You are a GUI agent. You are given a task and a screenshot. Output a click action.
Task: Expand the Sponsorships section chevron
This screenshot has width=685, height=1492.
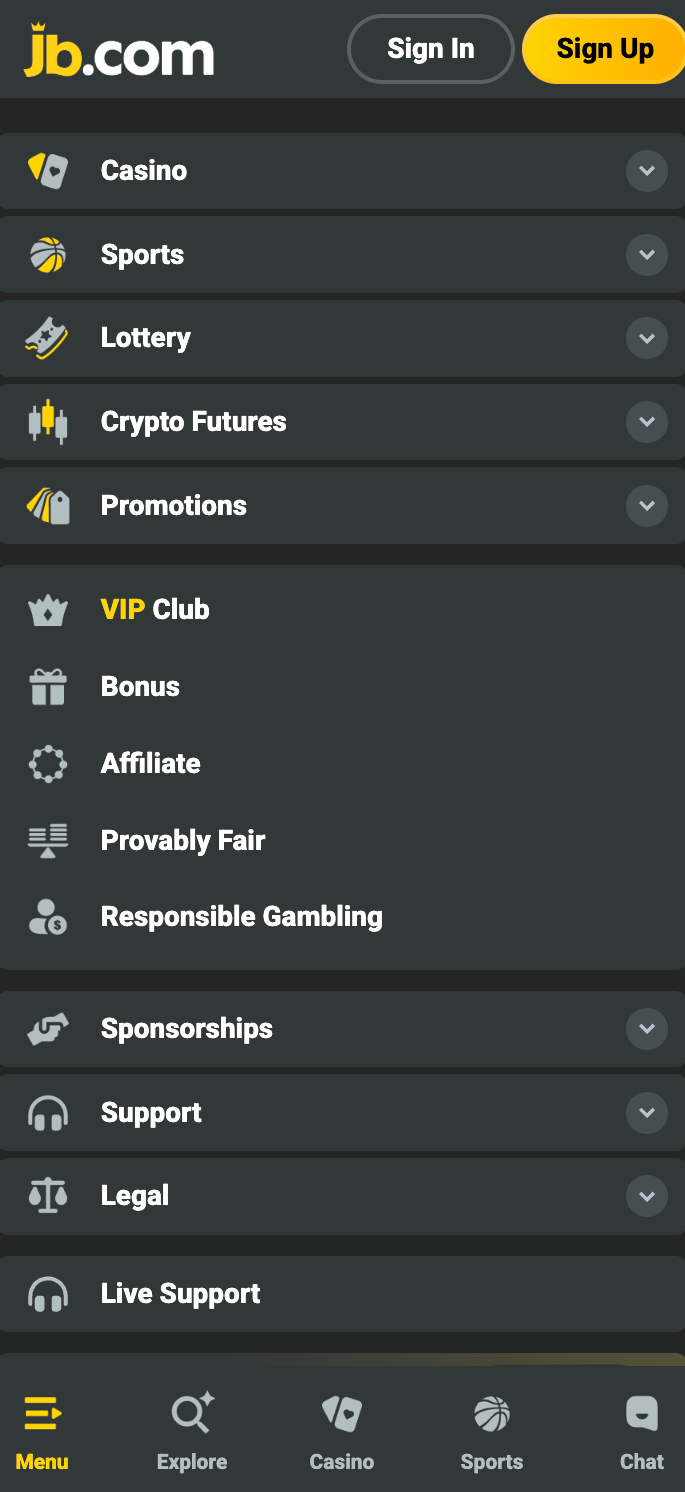pyautogui.click(x=646, y=1029)
